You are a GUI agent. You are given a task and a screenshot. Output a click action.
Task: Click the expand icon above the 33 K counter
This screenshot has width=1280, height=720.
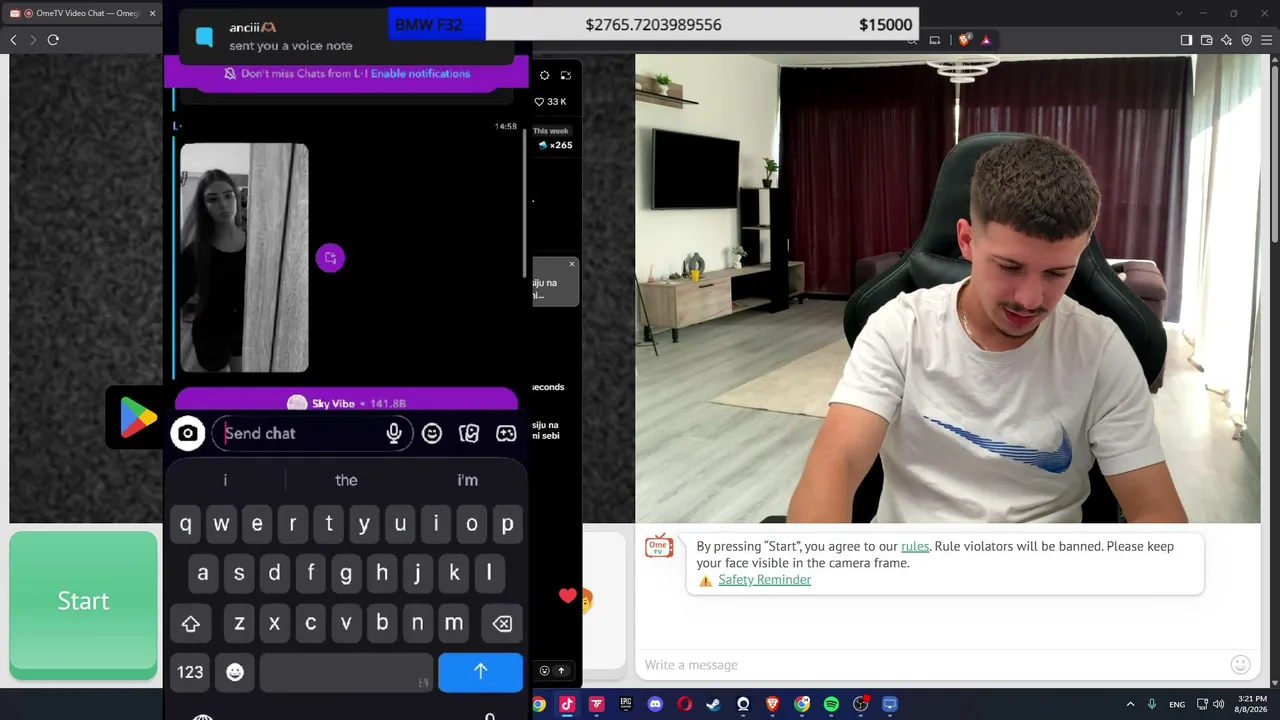pyautogui.click(x=566, y=75)
